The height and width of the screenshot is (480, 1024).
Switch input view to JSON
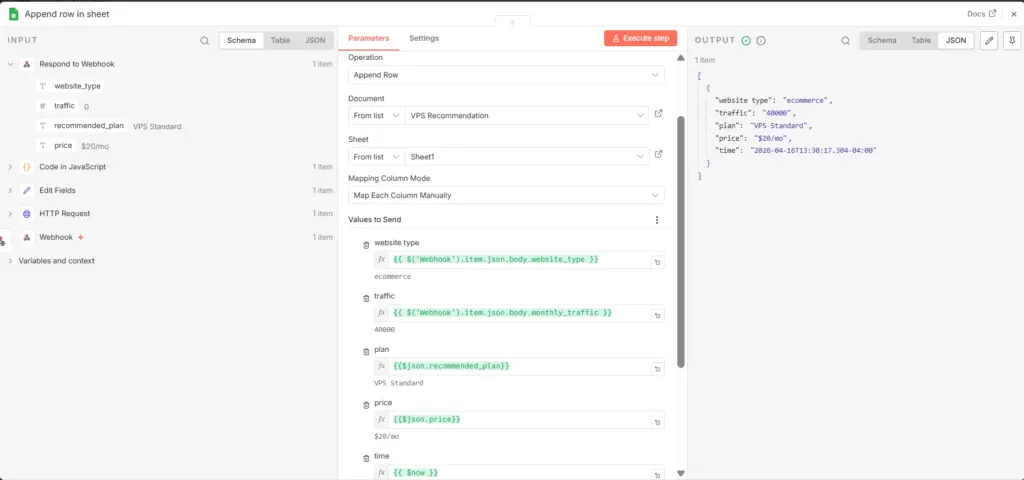[x=315, y=40]
